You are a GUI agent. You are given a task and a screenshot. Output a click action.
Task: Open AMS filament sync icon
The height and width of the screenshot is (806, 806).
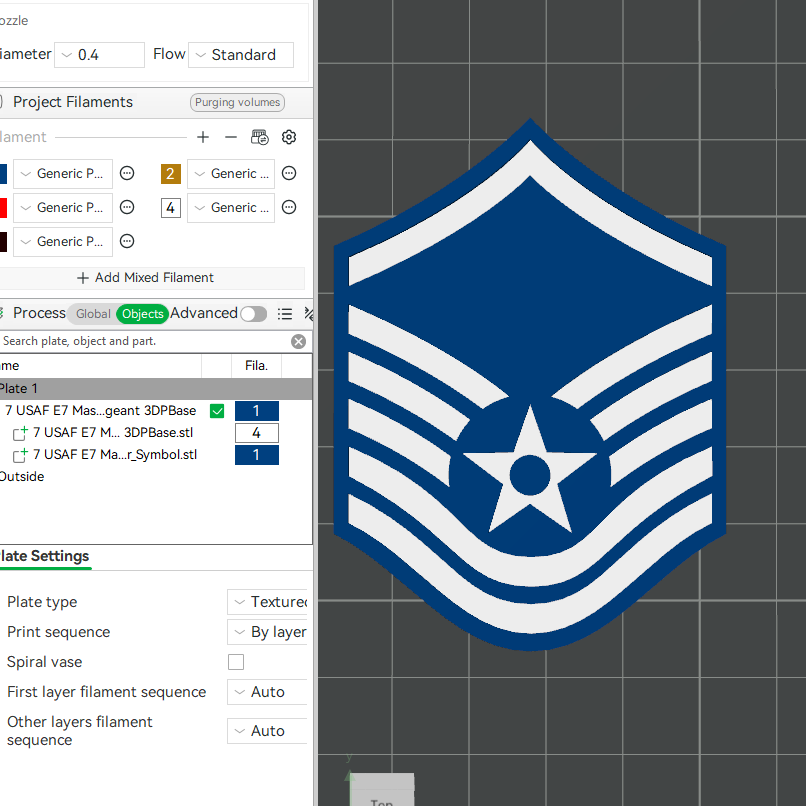[x=260, y=137]
